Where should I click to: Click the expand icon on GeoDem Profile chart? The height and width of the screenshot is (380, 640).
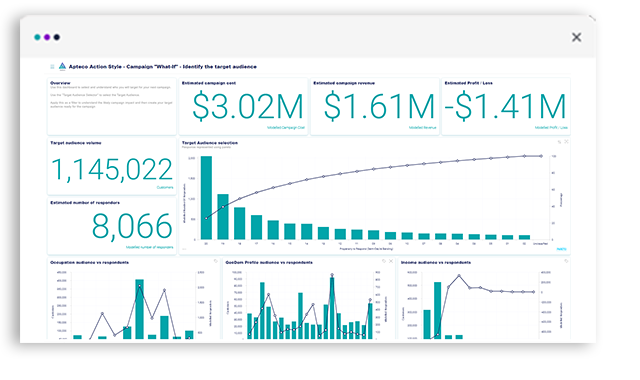[x=391, y=261]
